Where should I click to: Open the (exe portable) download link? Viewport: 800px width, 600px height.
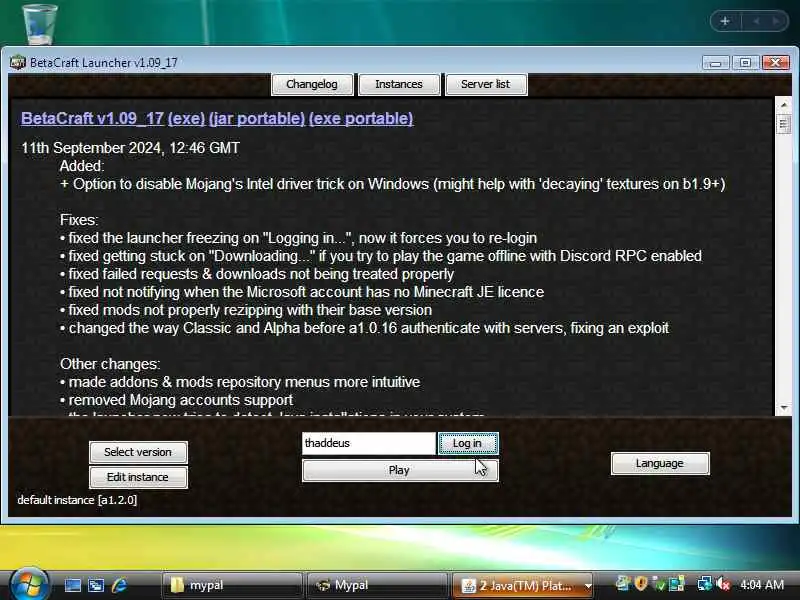coord(361,118)
